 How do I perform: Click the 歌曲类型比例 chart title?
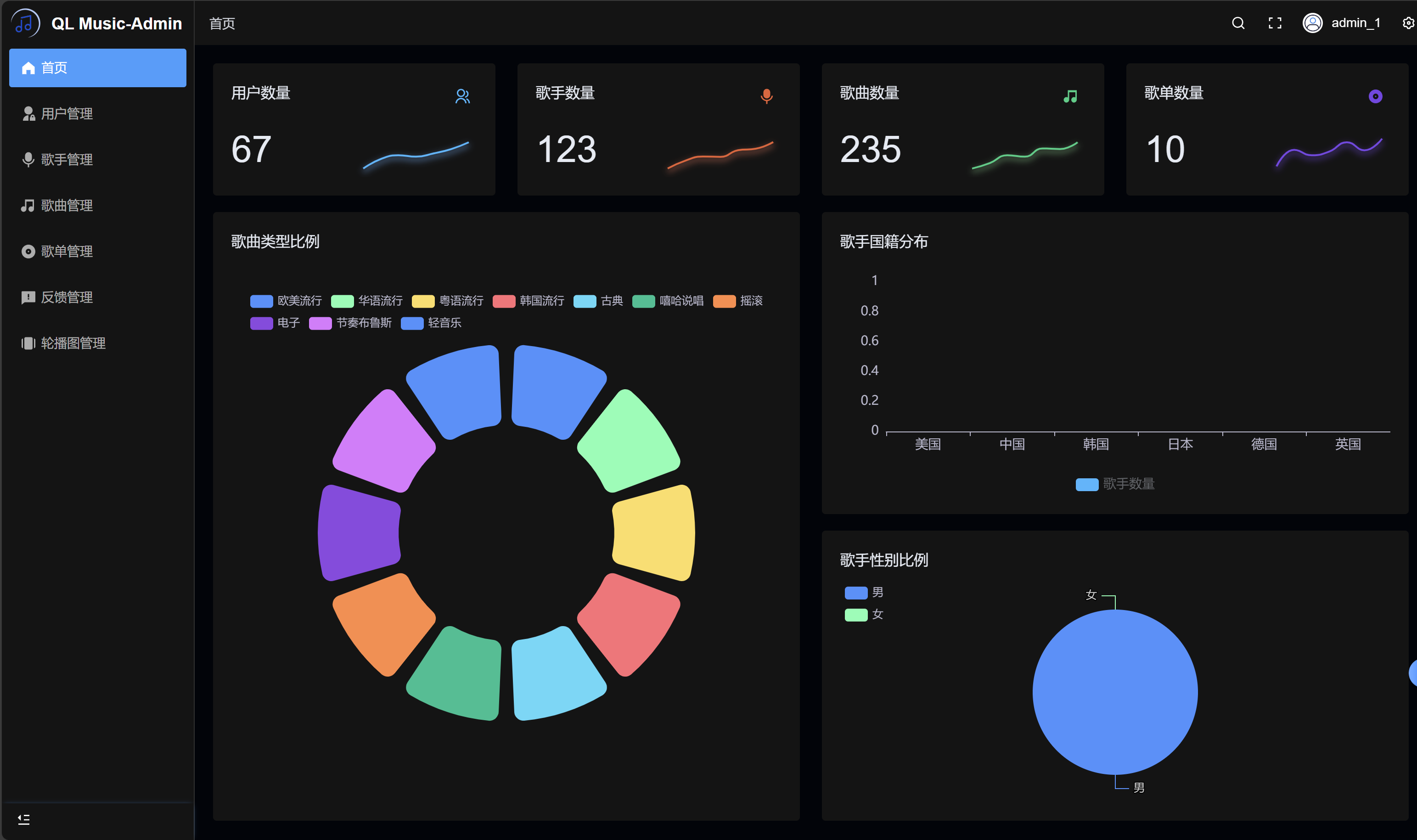[x=275, y=242]
